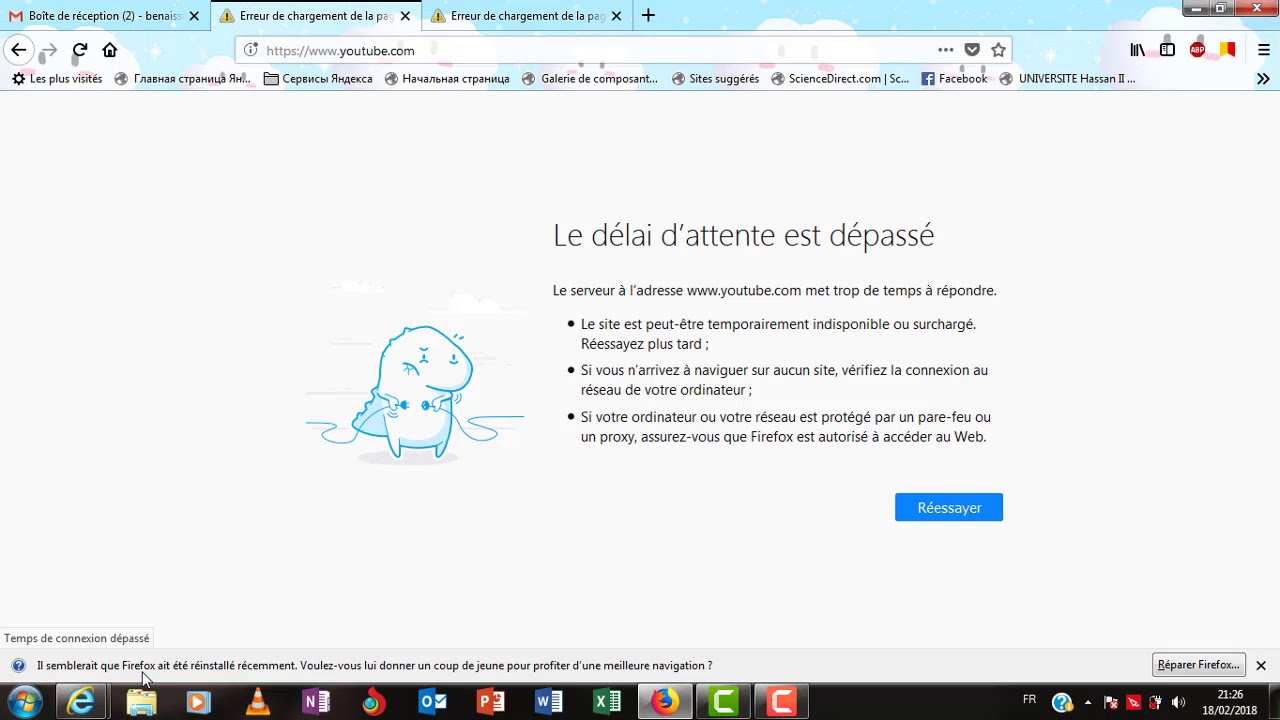This screenshot has height=720, width=1280.
Task: Click status text Temps de connexion dépassé
Action: click(77, 638)
